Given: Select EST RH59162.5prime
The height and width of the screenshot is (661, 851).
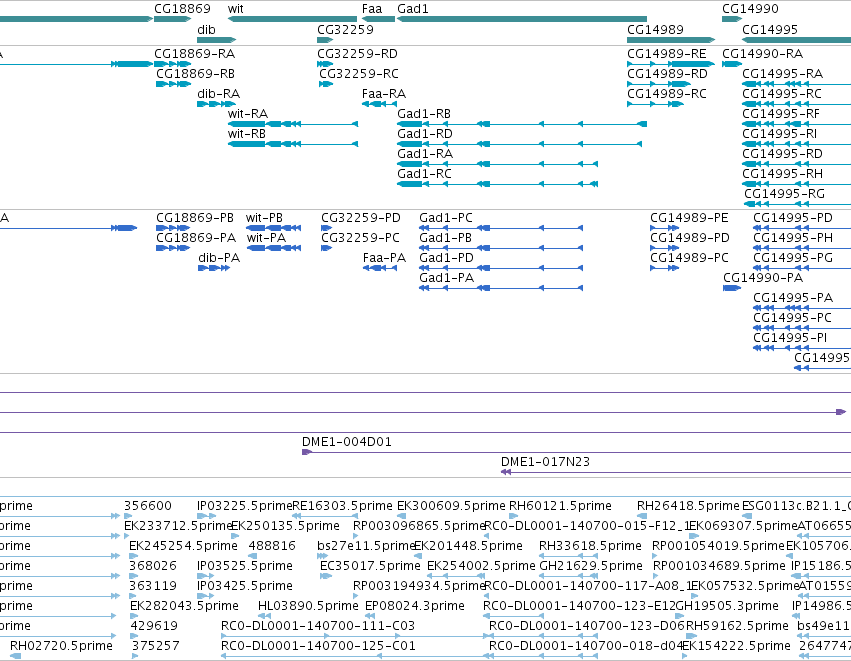Looking at the screenshot, I should click(x=692, y=636).
